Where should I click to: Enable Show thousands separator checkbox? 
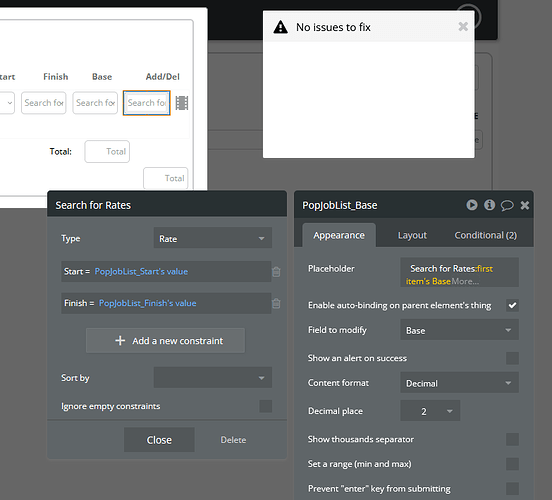coord(512,439)
